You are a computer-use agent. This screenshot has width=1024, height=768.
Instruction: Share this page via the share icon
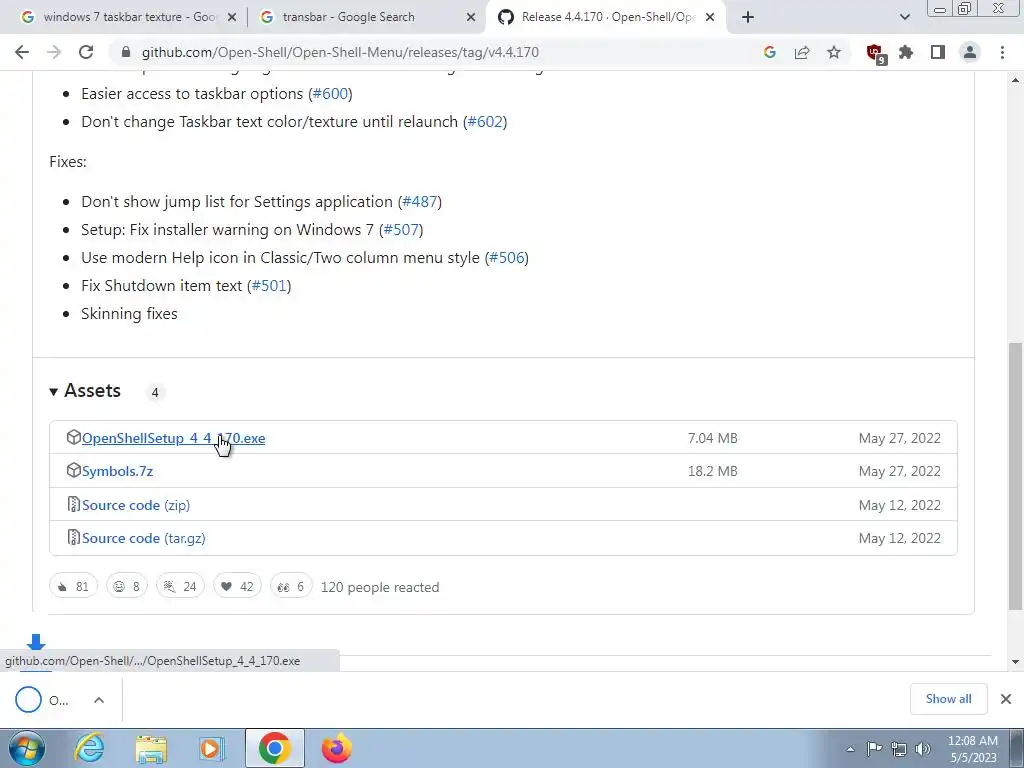pyautogui.click(x=802, y=52)
